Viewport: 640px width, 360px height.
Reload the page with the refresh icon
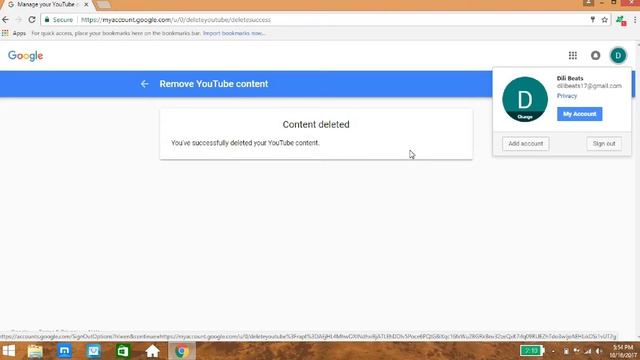(32, 20)
